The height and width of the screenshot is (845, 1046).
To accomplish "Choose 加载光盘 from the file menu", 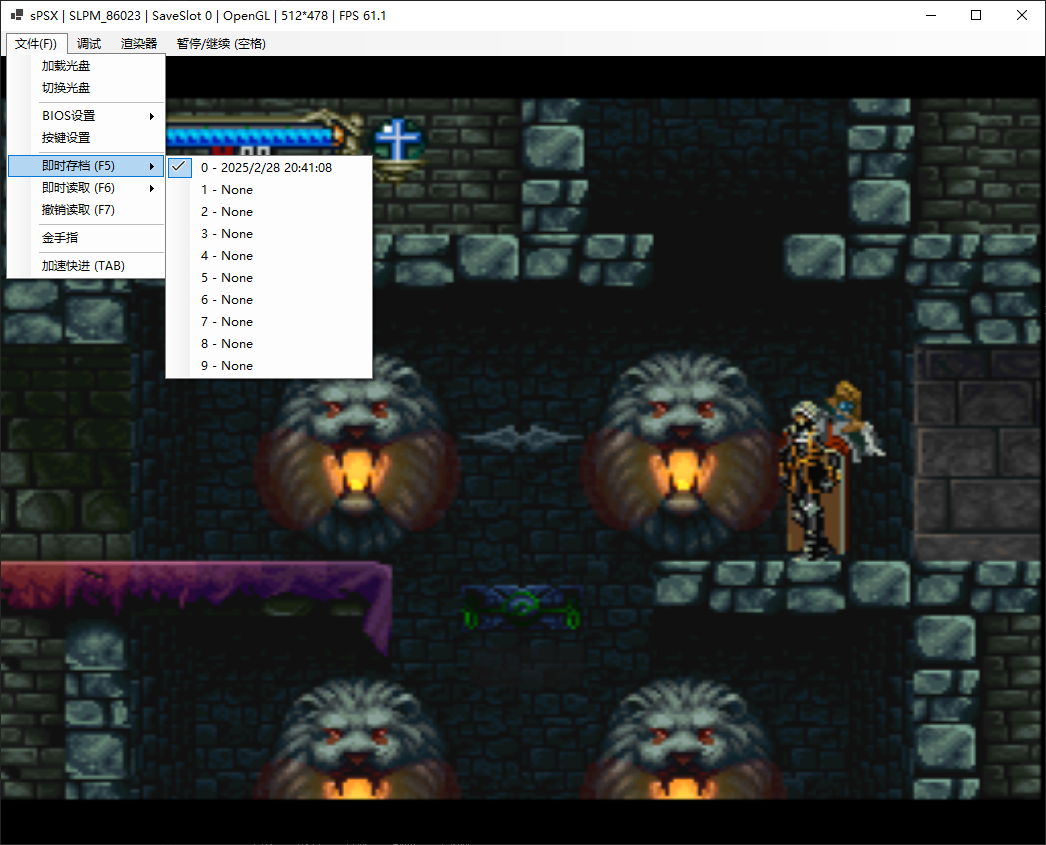I will [86, 65].
